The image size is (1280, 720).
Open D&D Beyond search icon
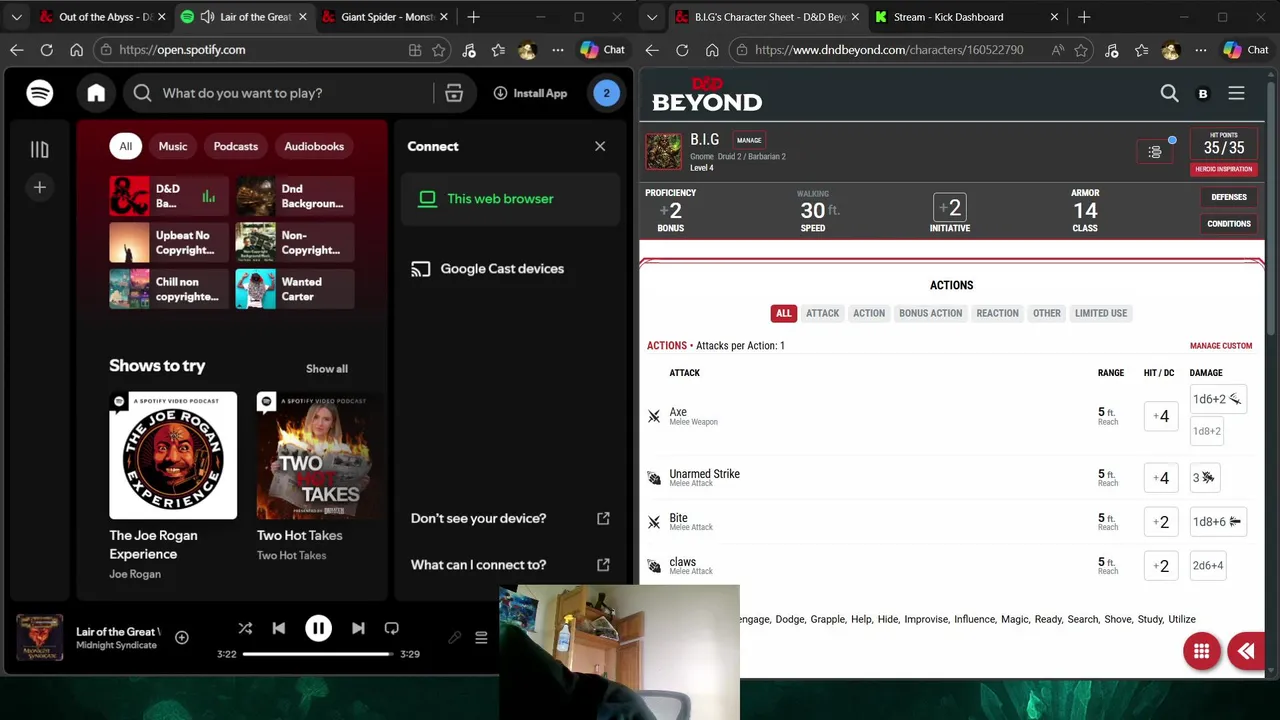[x=1169, y=93]
